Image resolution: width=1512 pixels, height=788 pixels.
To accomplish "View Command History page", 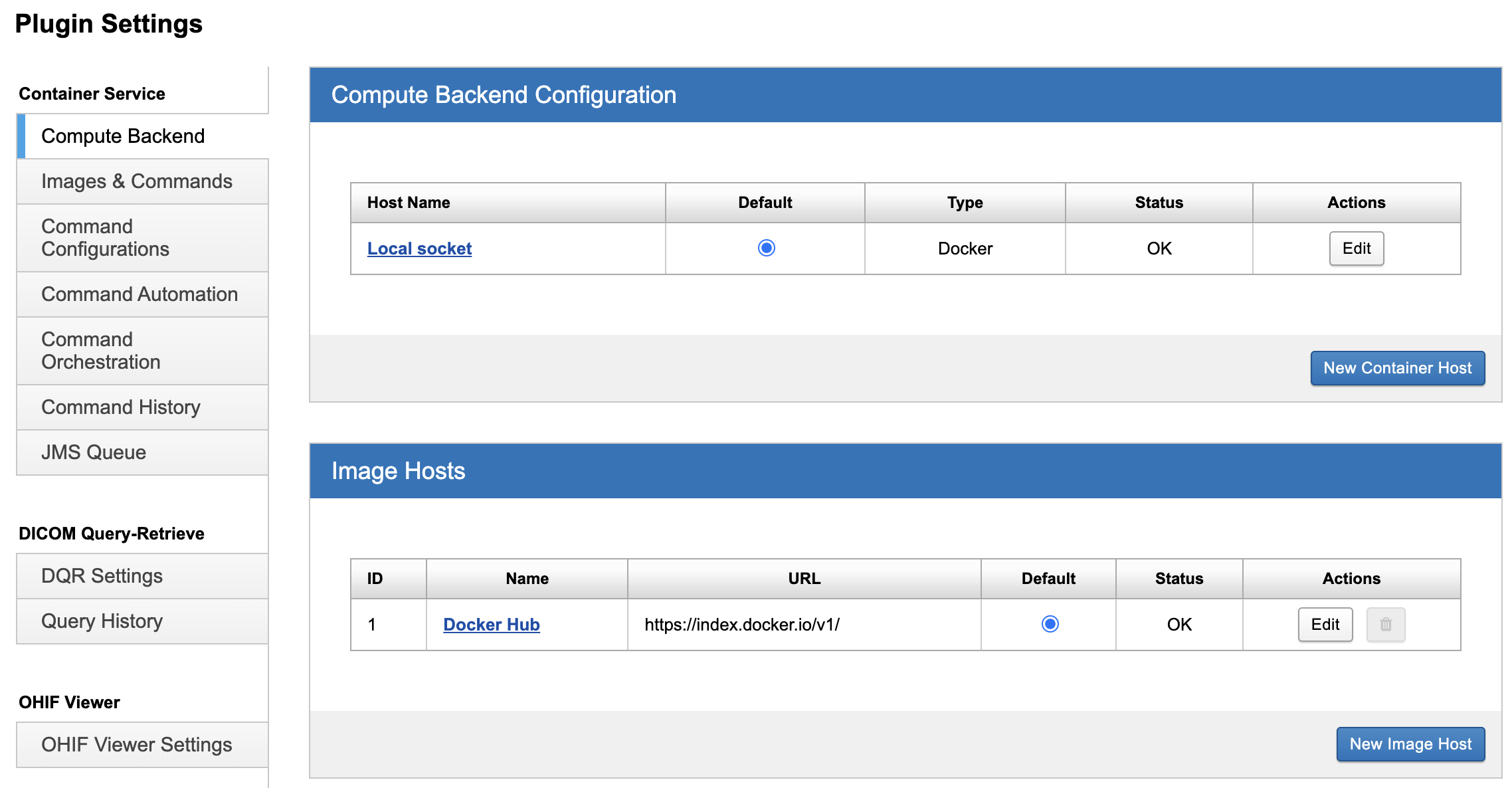I will coord(120,407).
